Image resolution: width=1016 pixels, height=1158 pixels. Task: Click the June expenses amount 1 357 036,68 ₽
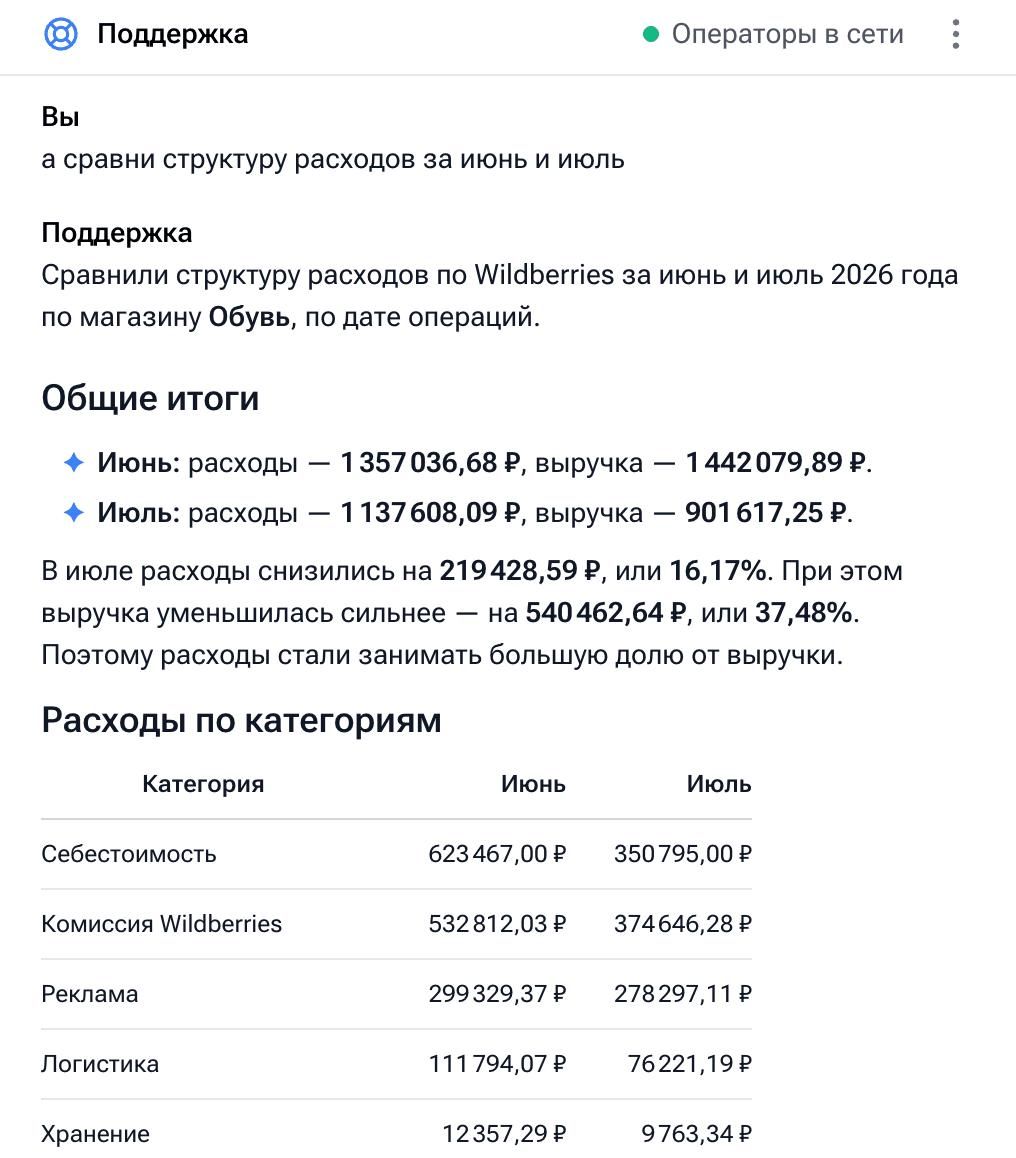click(x=430, y=462)
